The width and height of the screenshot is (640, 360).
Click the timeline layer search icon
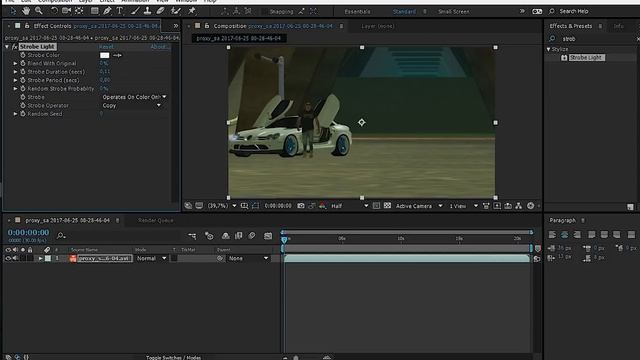pos(61,236)
